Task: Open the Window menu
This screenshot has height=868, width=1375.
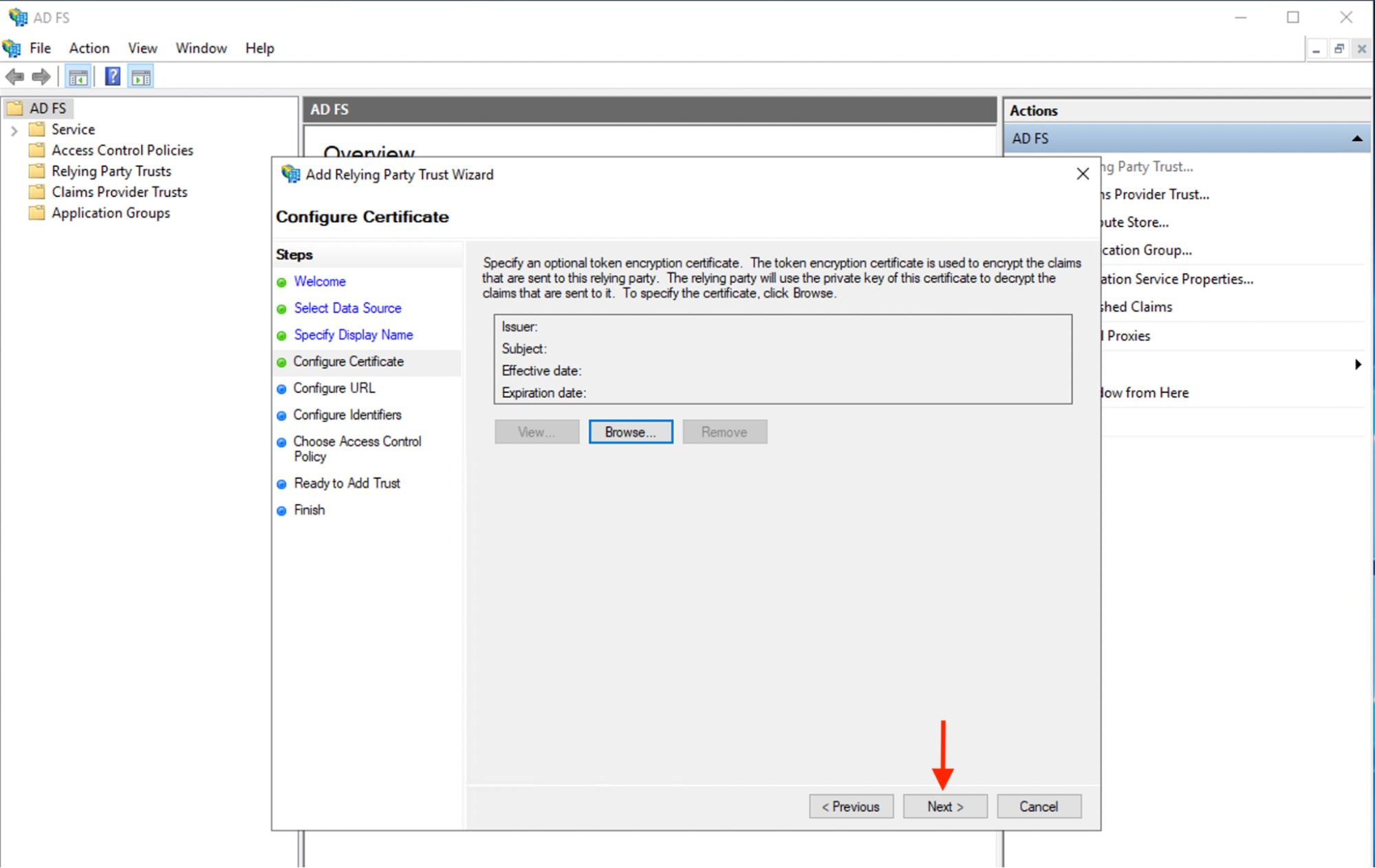Action: tap(200, 48)
